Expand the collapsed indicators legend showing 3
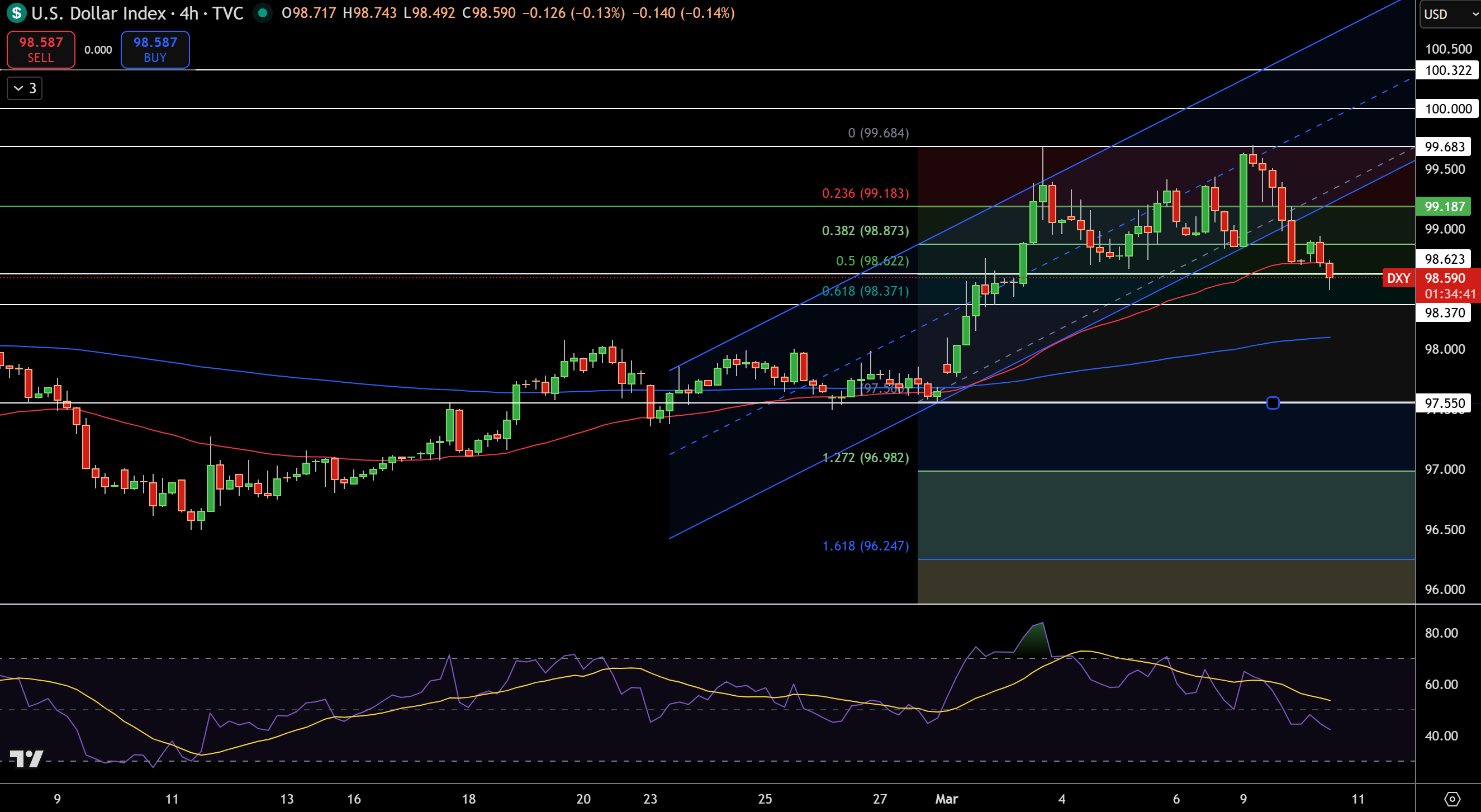Screen dimensions: 1481x812 point(25,88)
